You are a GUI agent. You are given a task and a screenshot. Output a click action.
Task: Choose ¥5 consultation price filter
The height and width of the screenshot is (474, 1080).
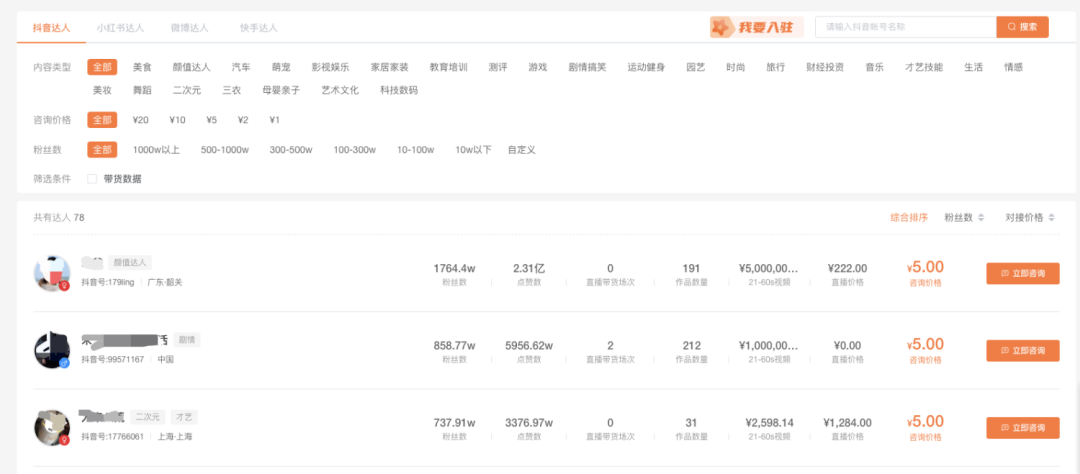(x=211, y=120)
